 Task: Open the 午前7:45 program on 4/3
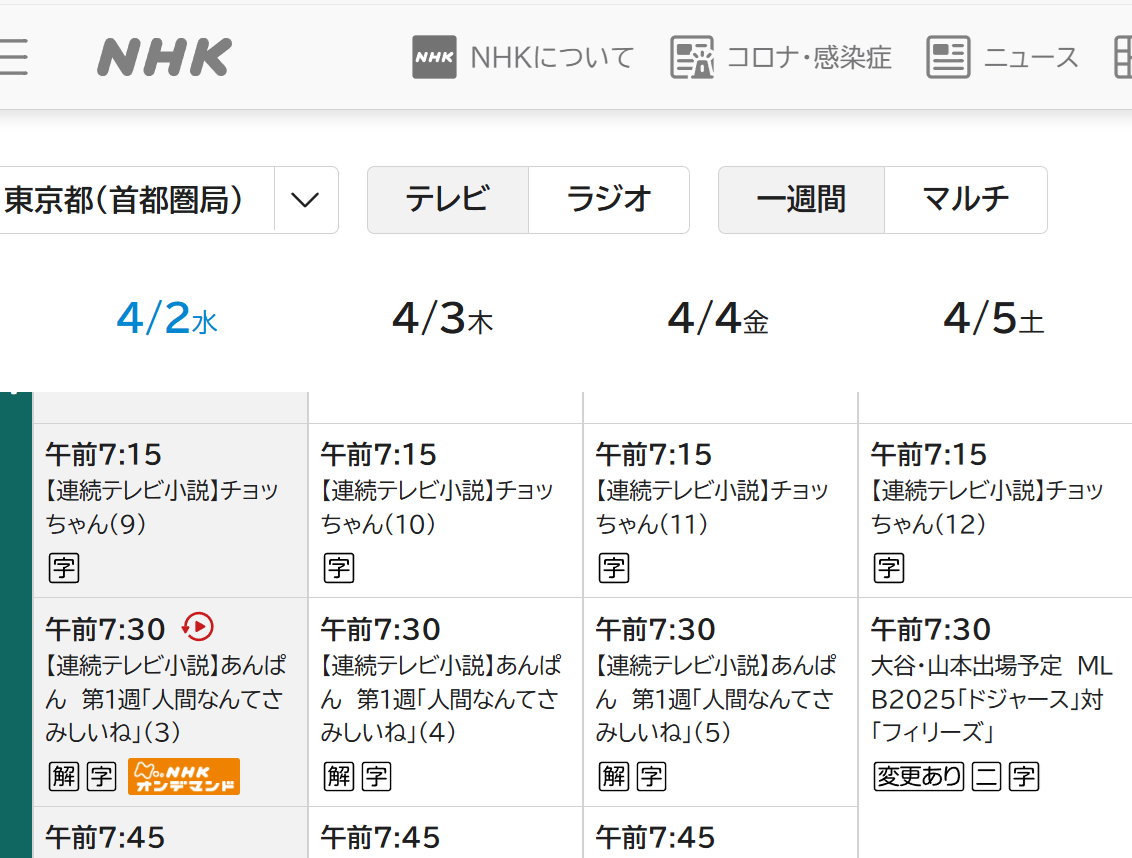pos(445,833)
